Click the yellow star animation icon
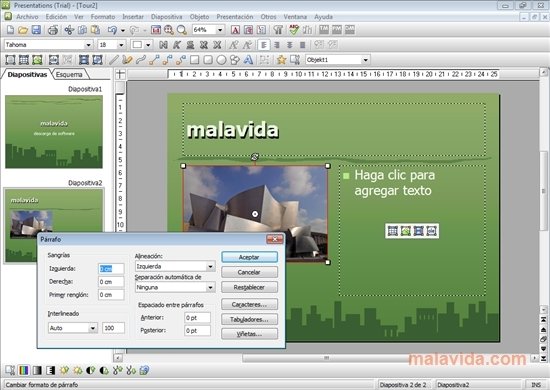 281,60
